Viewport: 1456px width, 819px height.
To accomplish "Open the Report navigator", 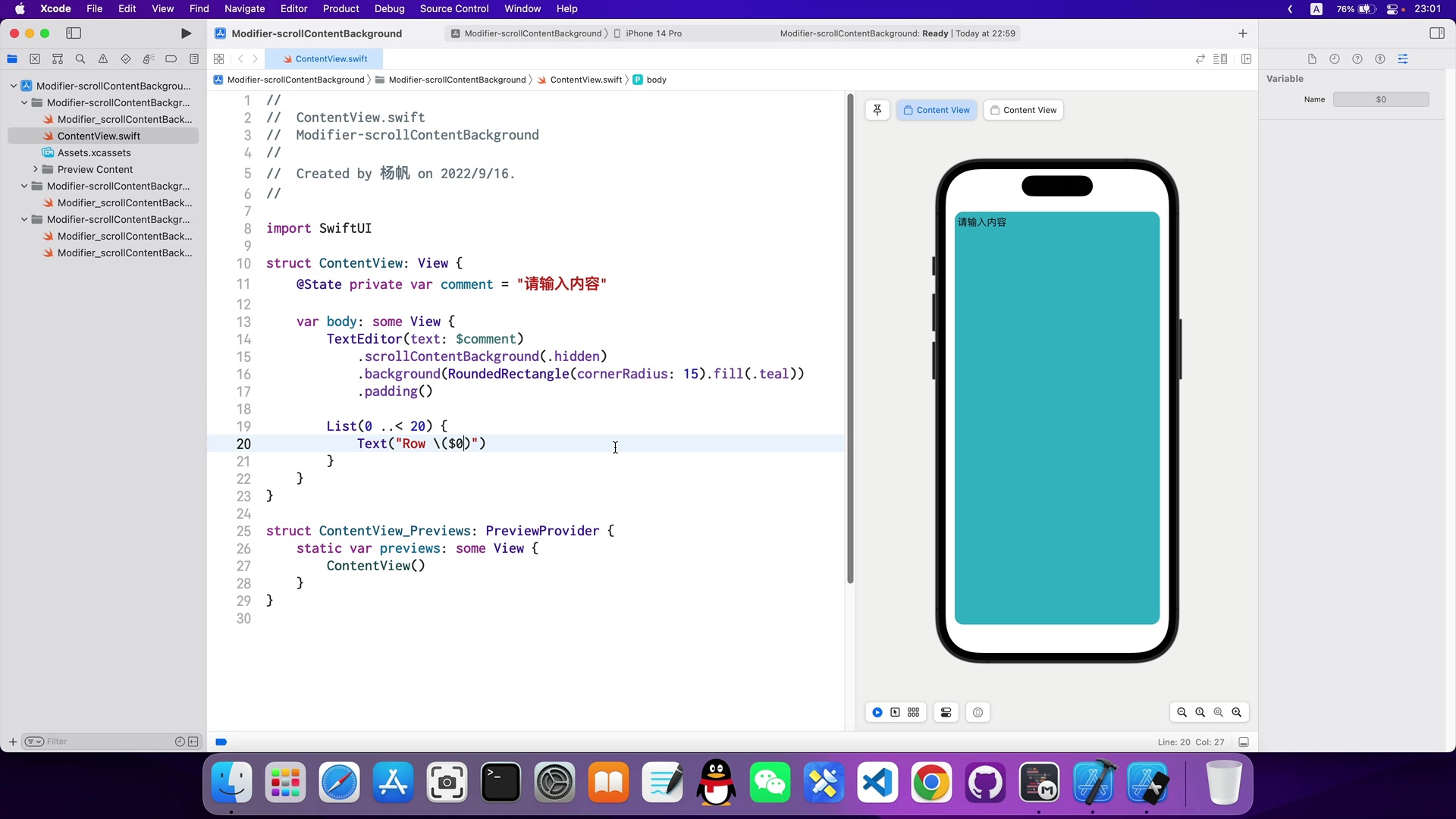I will pyautogui.click(x=194, y=59).
